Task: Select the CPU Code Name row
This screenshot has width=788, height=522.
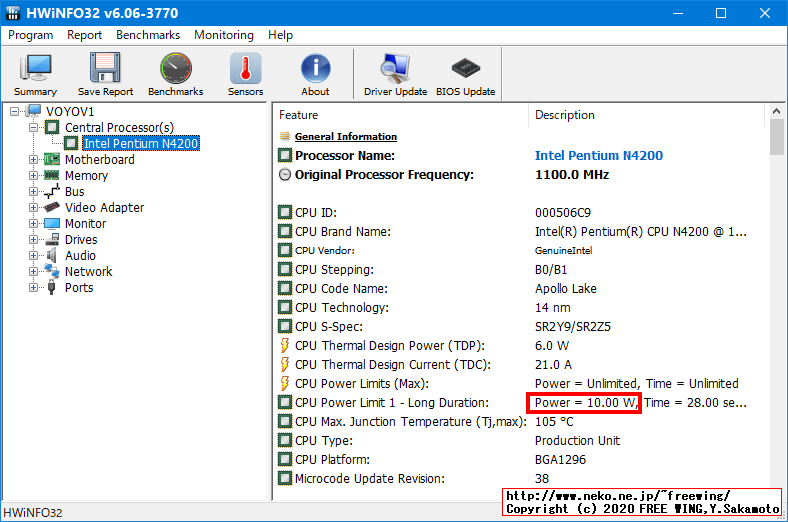Action: [x=520, y=289]
